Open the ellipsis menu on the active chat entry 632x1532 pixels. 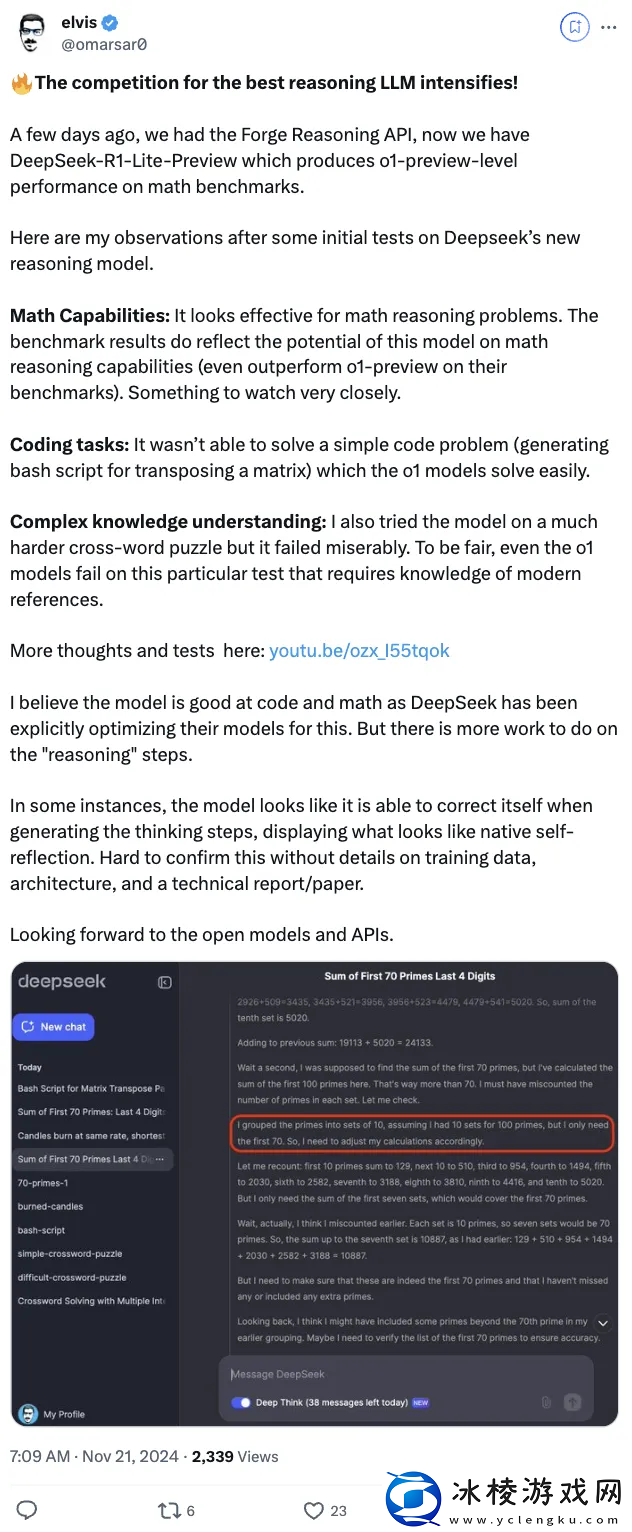pyautogui.click(x=160, y=1159)
